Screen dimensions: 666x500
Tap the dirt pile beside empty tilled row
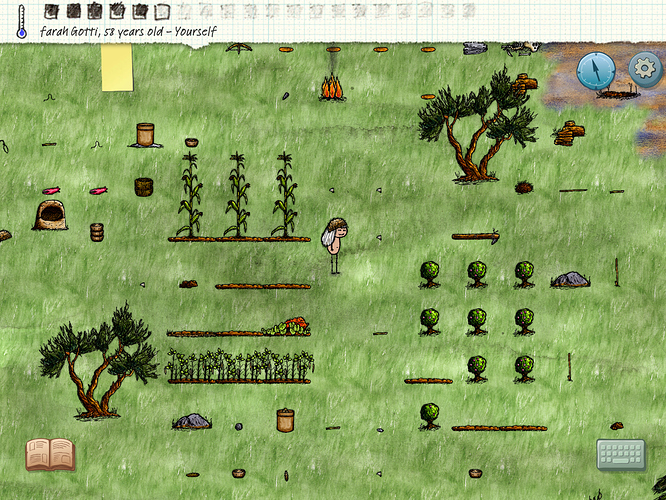[188, 284]
